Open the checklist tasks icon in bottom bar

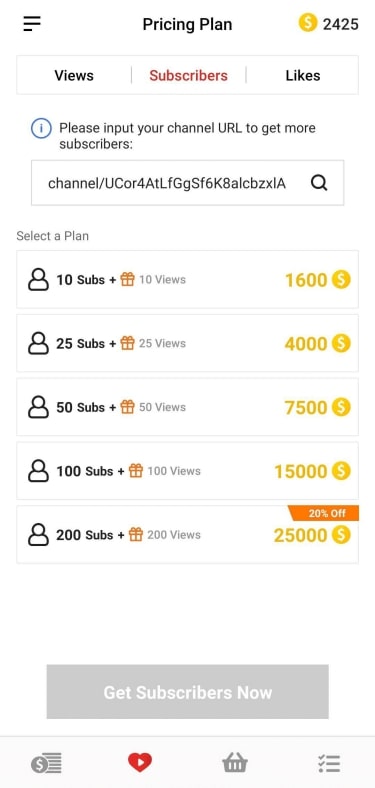329,763
